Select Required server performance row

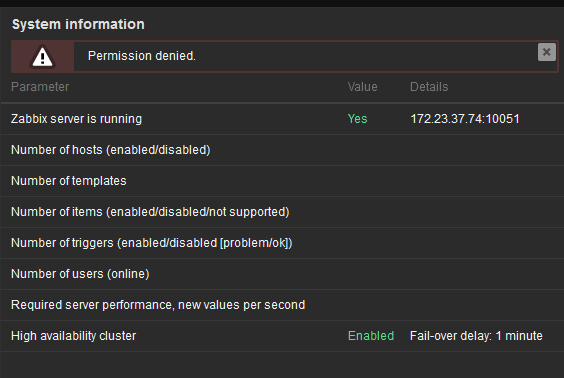pos(282,305)
